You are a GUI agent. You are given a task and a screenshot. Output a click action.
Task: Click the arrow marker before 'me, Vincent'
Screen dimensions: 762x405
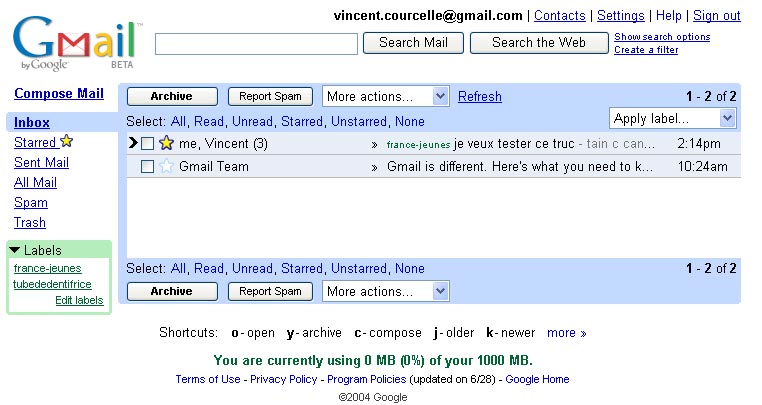click(x=132, y=144)
